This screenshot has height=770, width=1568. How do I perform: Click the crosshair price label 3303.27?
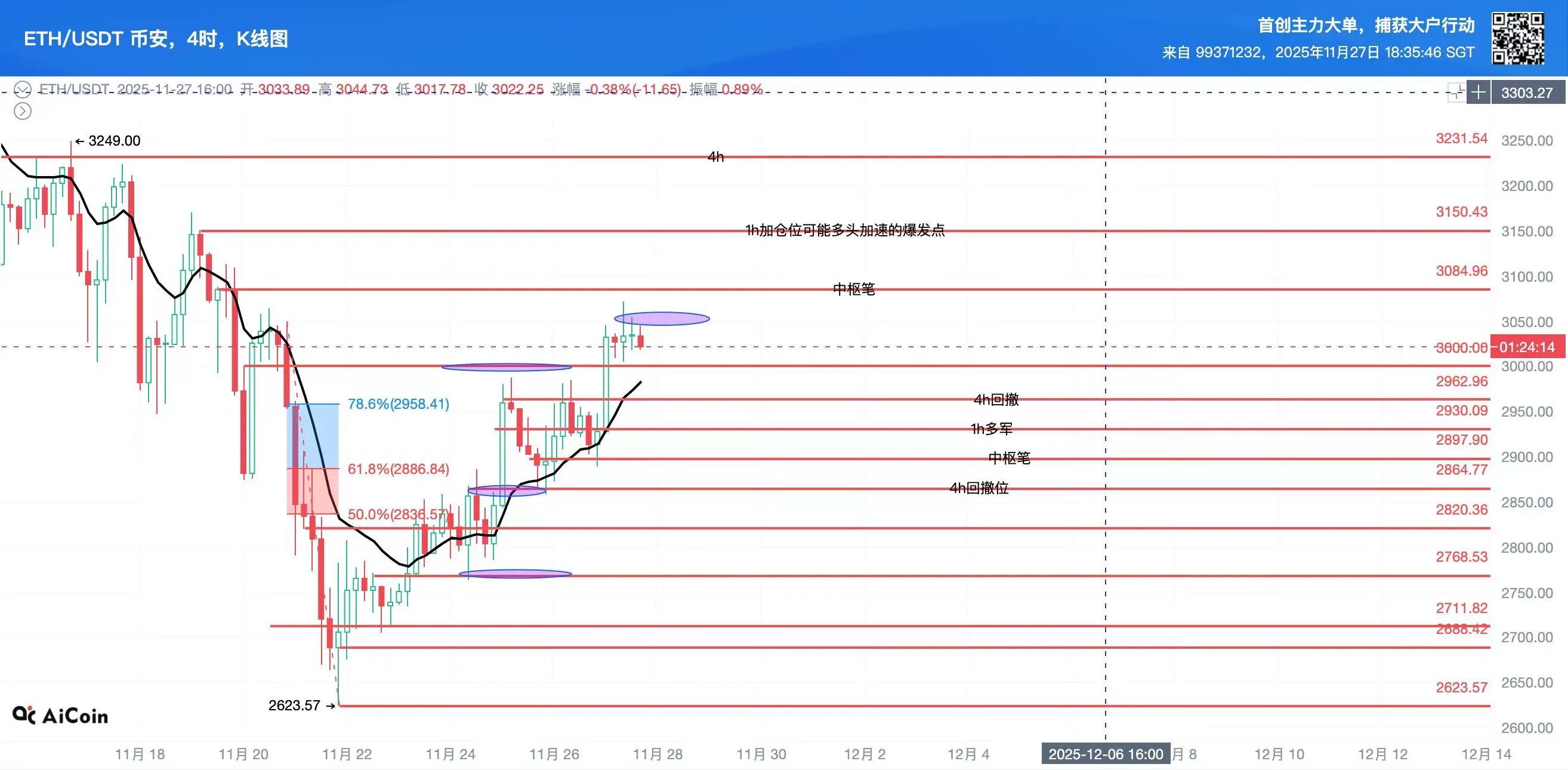coord(1527,93)
